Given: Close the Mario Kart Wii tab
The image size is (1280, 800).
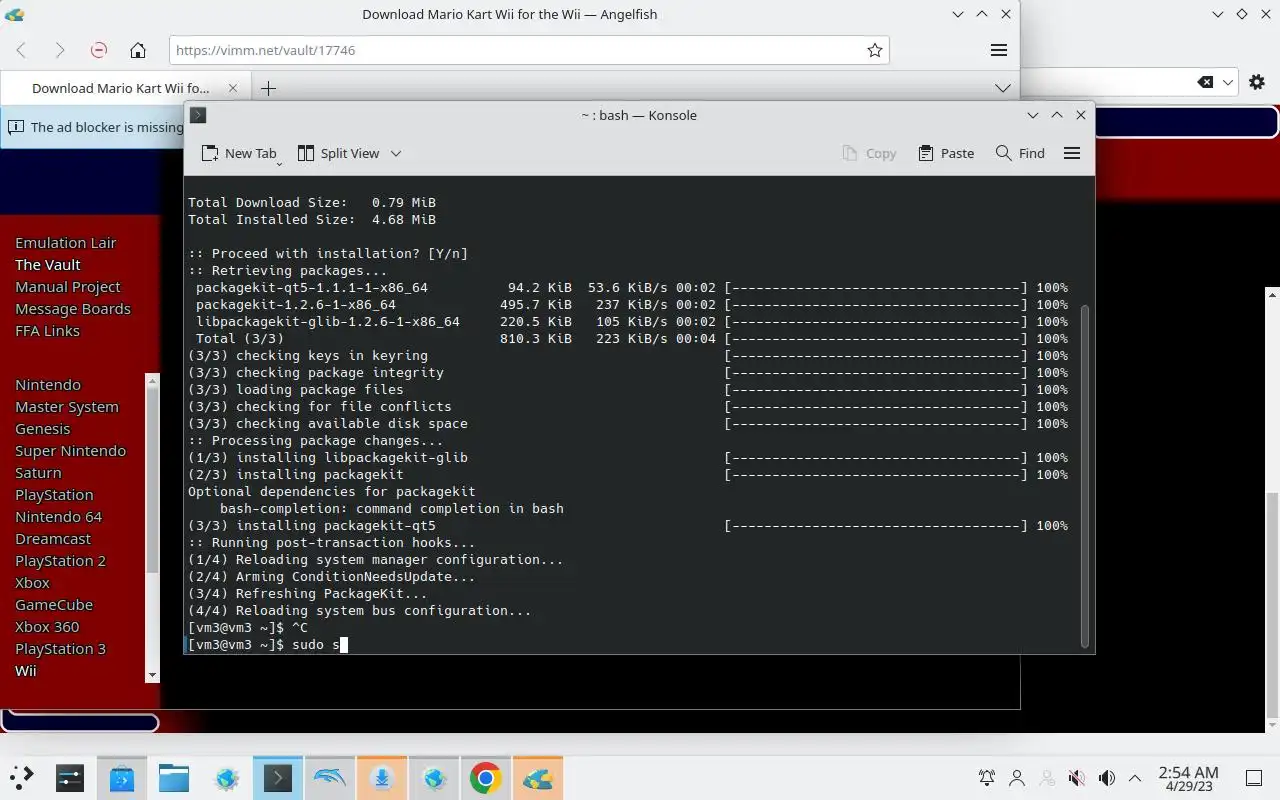Looking at the screenshot, I should pos(233,88).
